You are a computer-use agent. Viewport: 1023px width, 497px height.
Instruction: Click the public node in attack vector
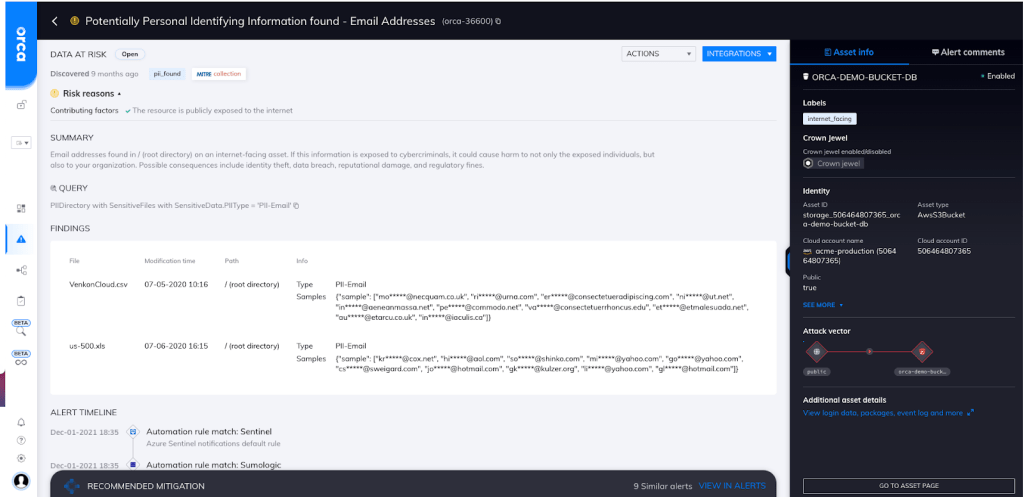pyautogui.click(x=817, y=351)
